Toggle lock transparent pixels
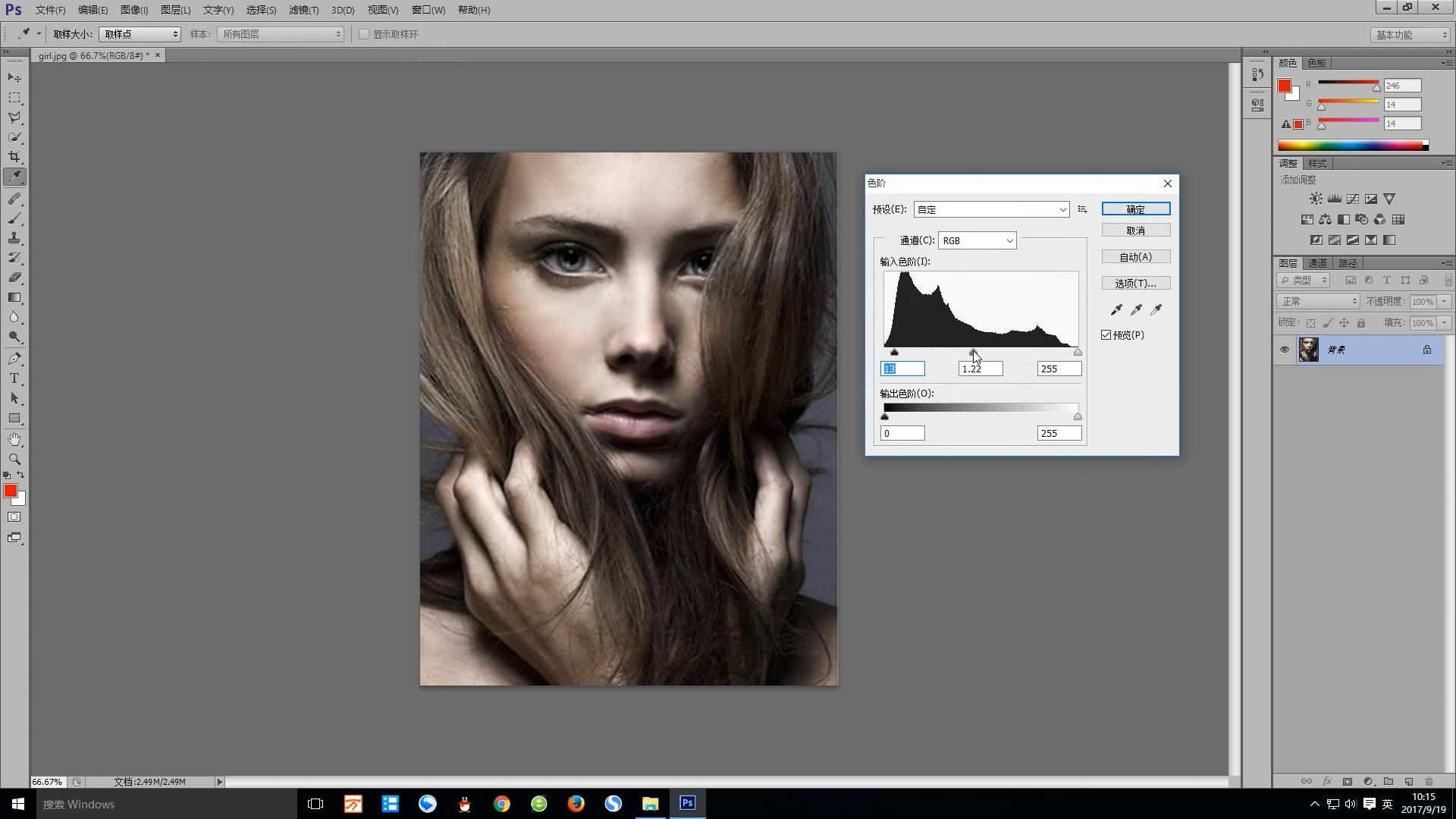1456x819 pixels. coord(1311,323)
